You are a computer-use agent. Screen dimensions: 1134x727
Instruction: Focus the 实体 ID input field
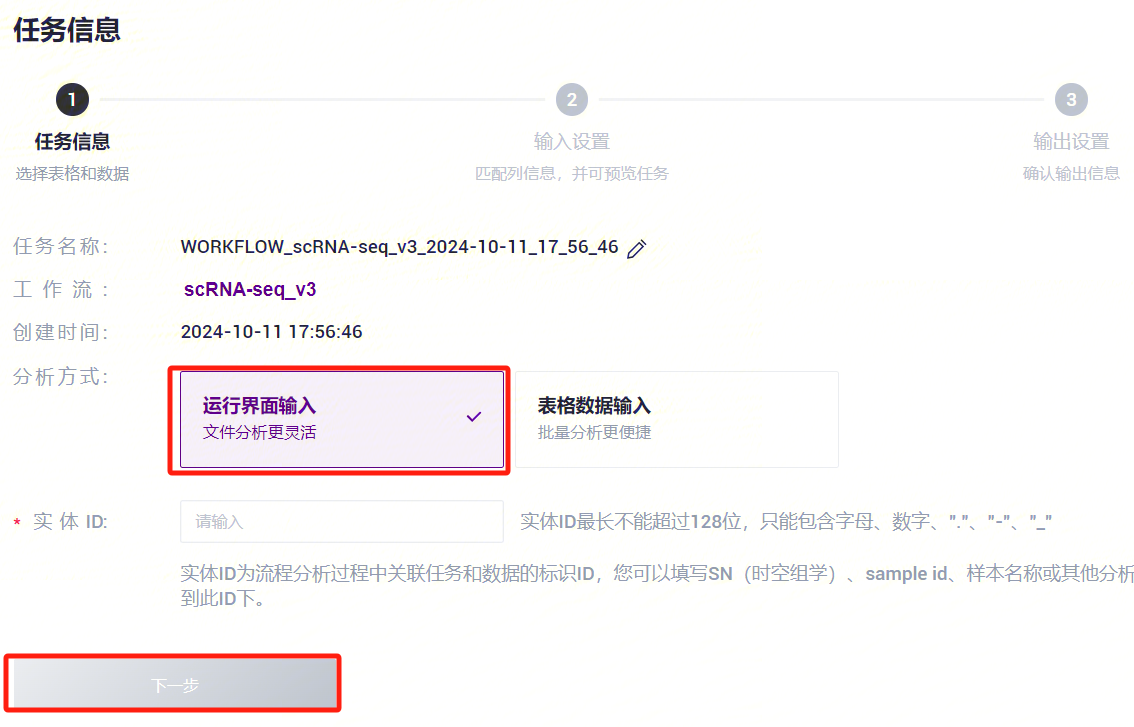342,522
